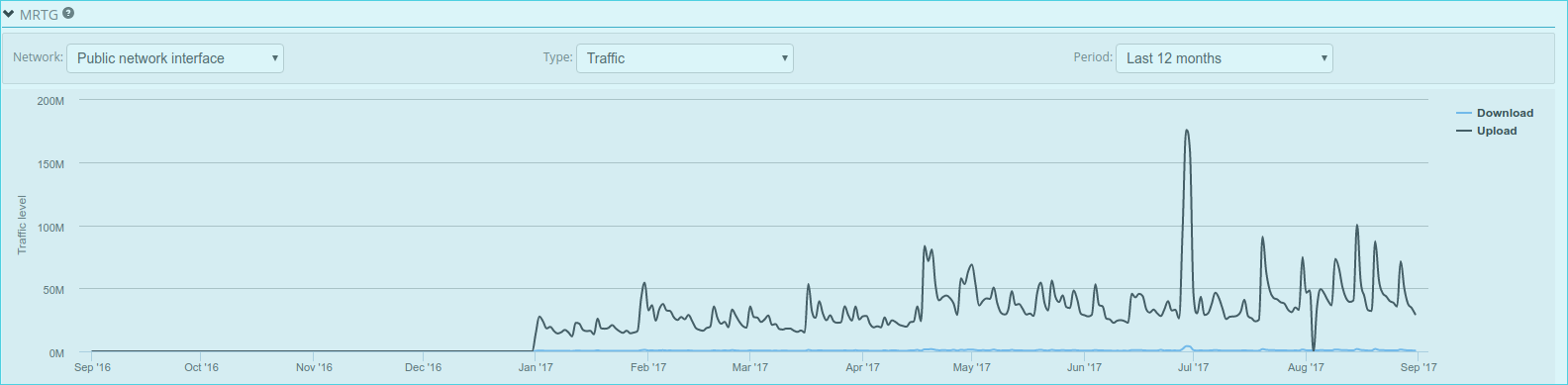Toggle the Download series in the legend
This screenshot has width=1568, height=385.
[x=1495, y=113]
